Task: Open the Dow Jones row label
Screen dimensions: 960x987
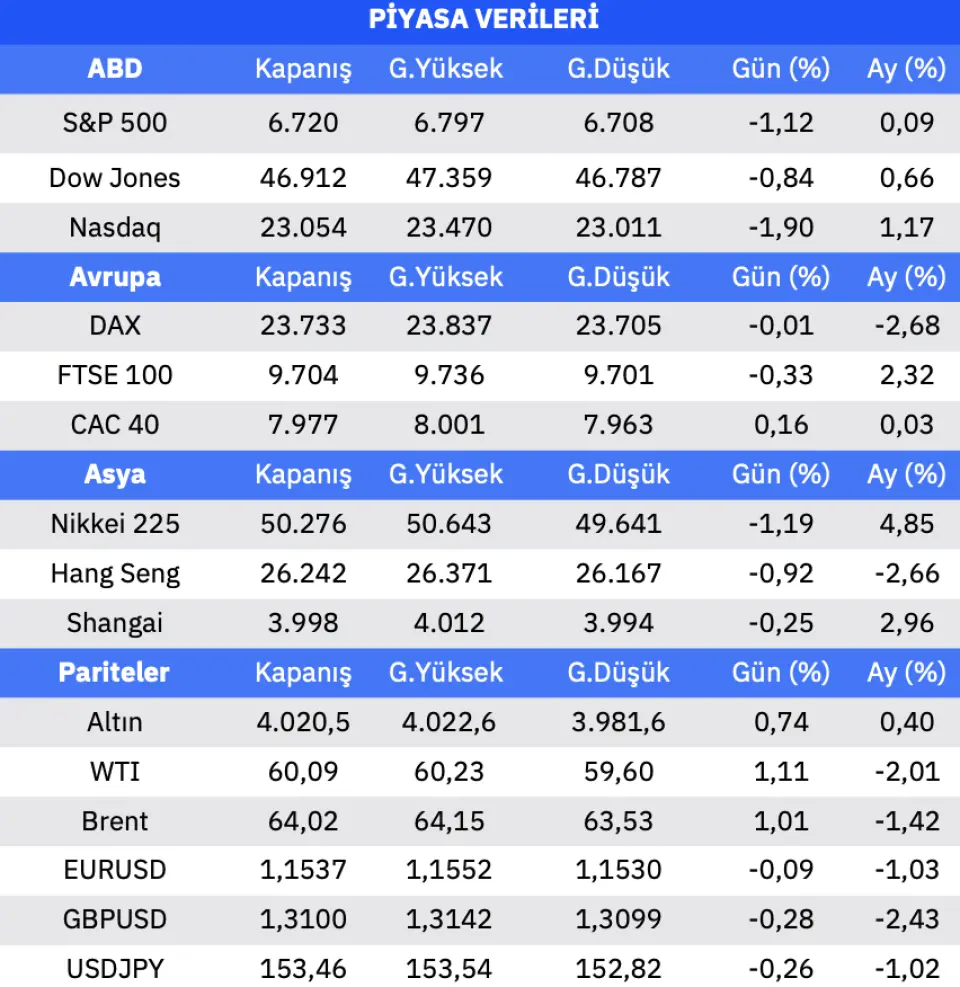Action: pyautogui.click(x=115, y=178)
